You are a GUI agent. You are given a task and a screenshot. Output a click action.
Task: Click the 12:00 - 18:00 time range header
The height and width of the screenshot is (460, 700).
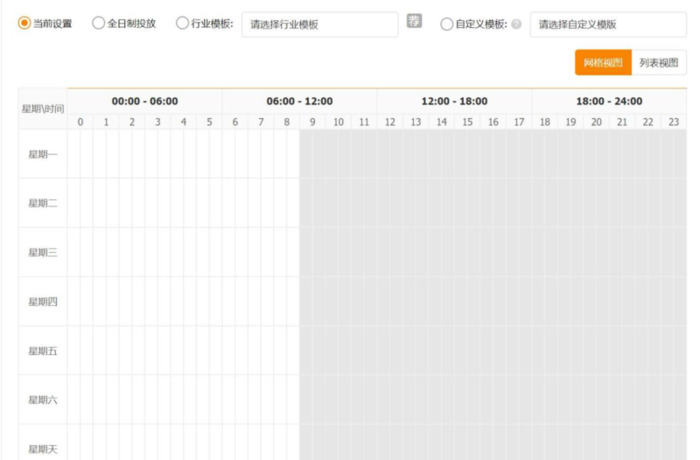(454, 101)
